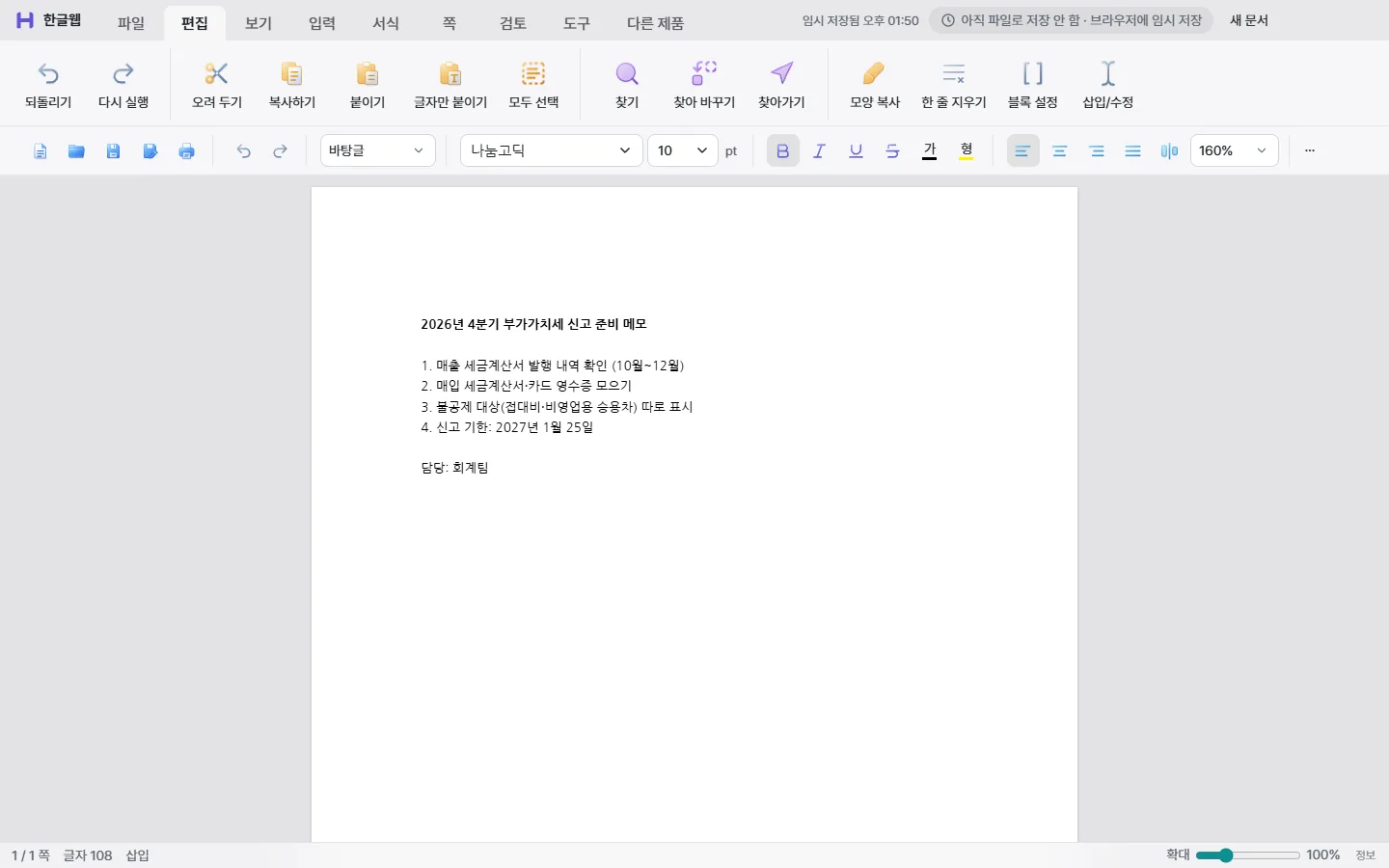The image size is (1389, 868).
Task: Set center paragraph alignment
Action: [x=1059, y=150]
